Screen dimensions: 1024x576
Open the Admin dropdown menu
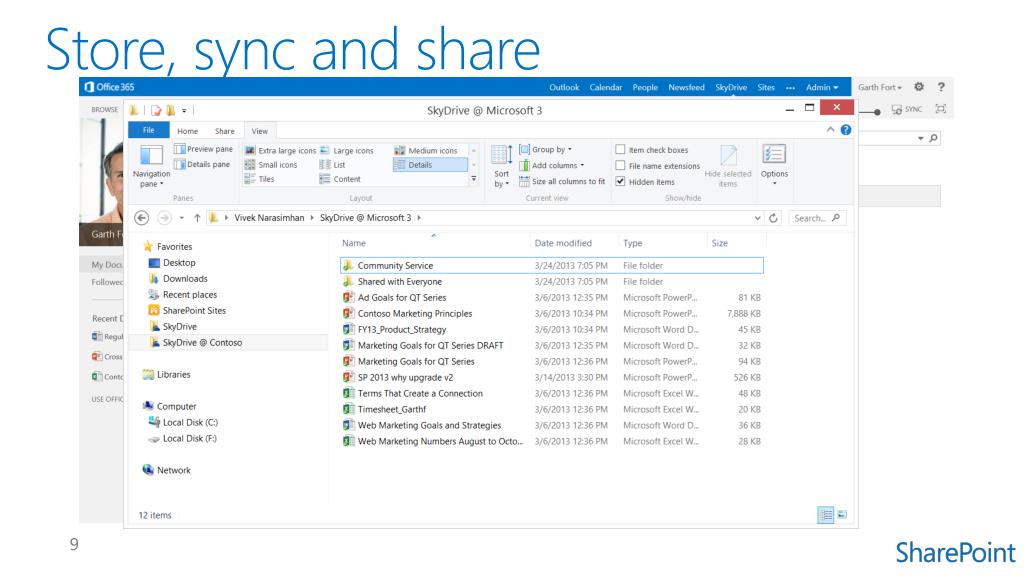tap(822, 87)
